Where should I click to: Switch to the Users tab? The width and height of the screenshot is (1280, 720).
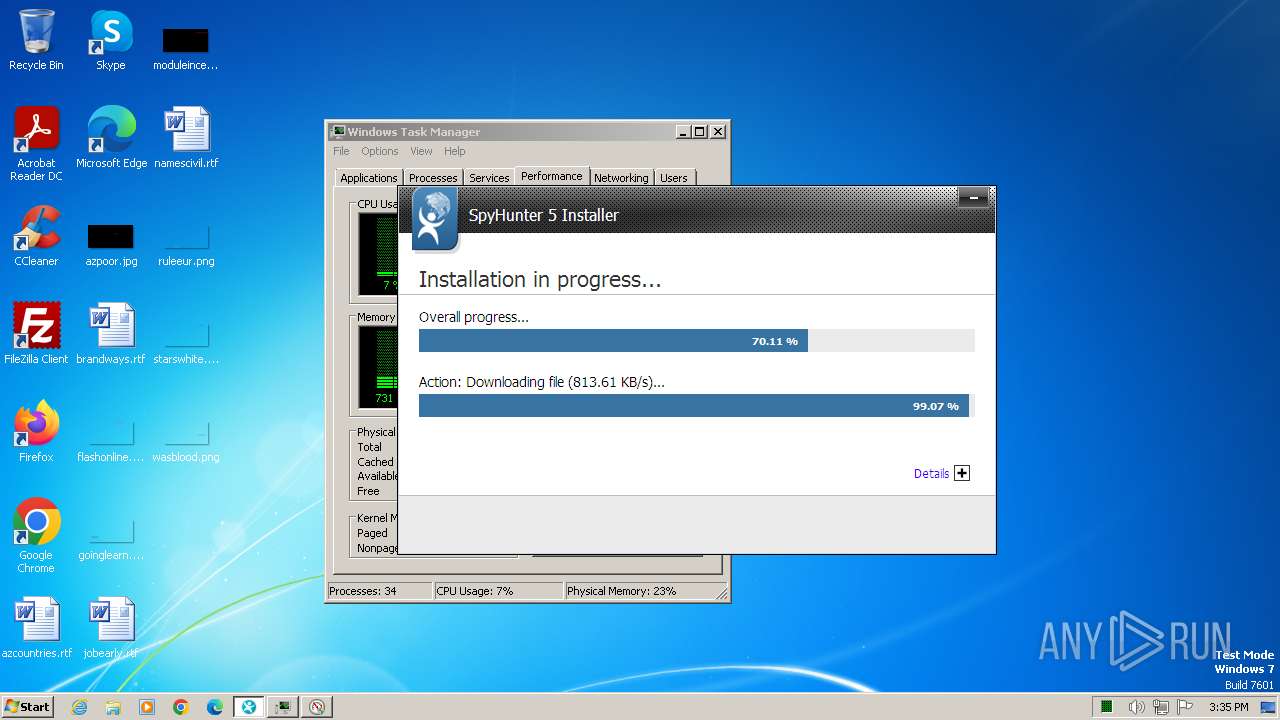click(674, 178)
